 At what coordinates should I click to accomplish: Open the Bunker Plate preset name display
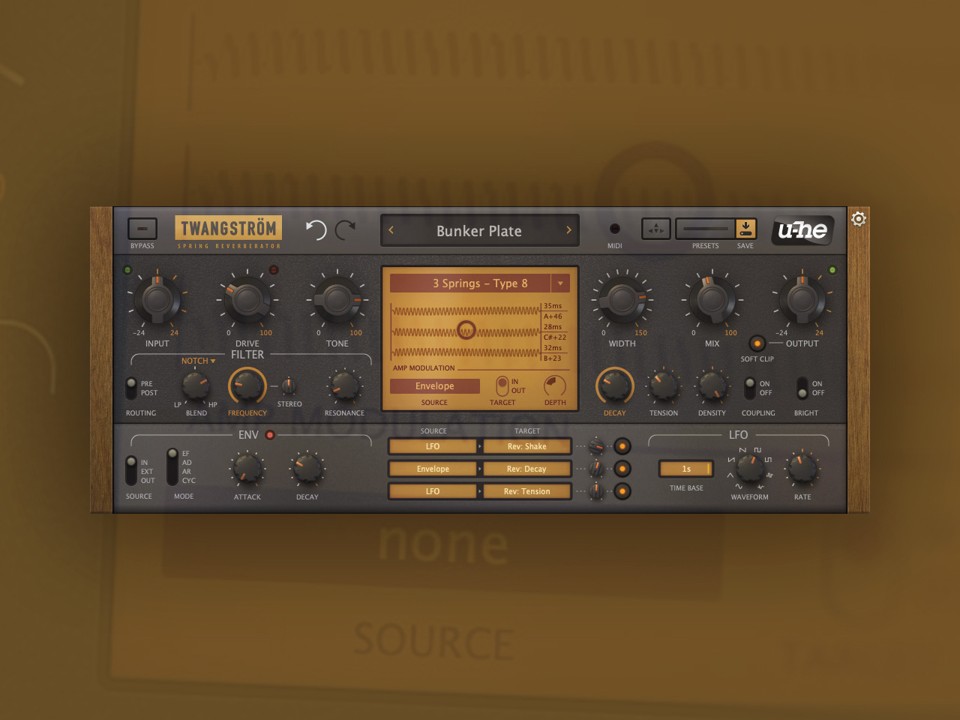pos(479,231)
